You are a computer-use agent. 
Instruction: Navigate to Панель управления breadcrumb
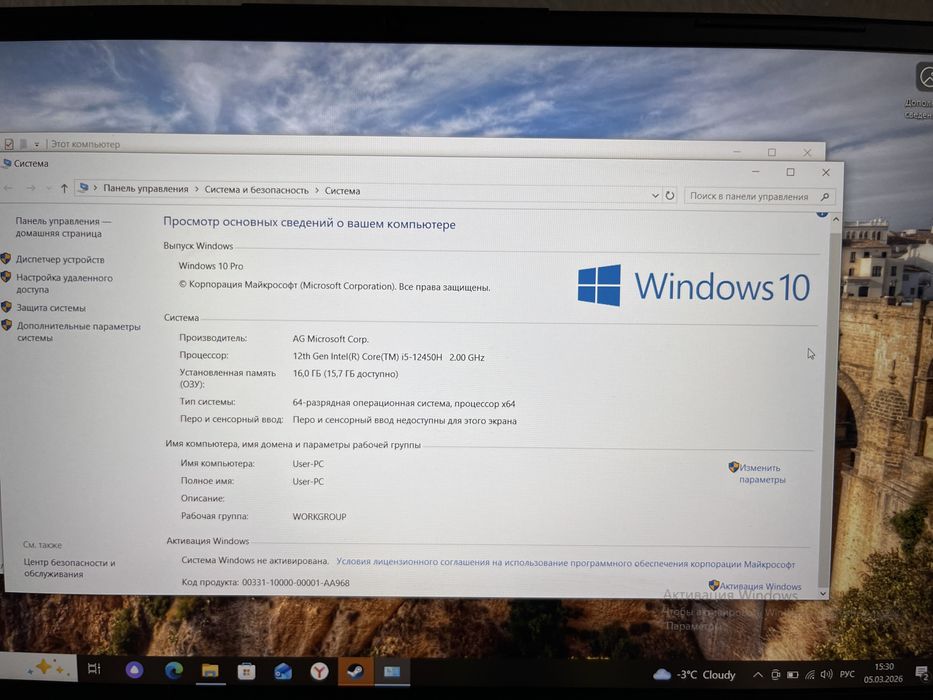[146, 189]
